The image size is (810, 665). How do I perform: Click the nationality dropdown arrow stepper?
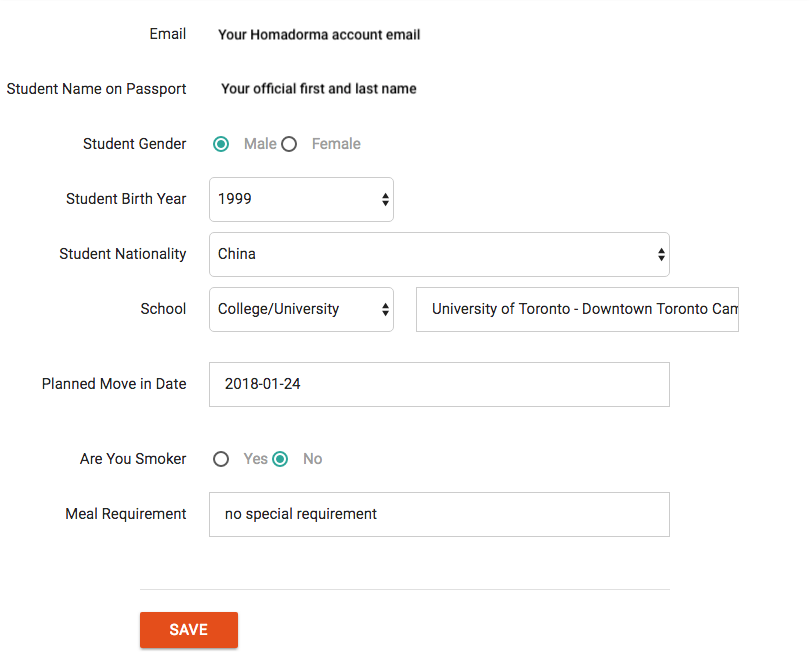661,255
